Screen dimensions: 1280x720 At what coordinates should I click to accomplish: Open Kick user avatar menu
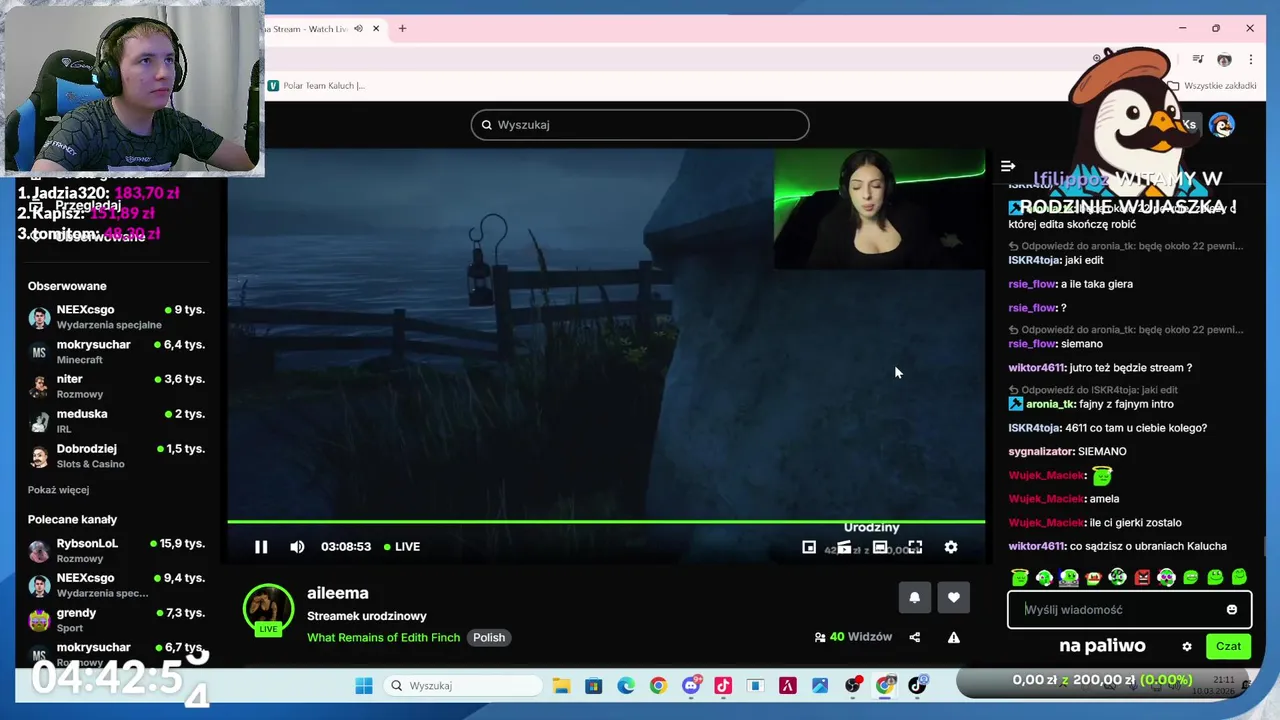[x=1221, y=125]
